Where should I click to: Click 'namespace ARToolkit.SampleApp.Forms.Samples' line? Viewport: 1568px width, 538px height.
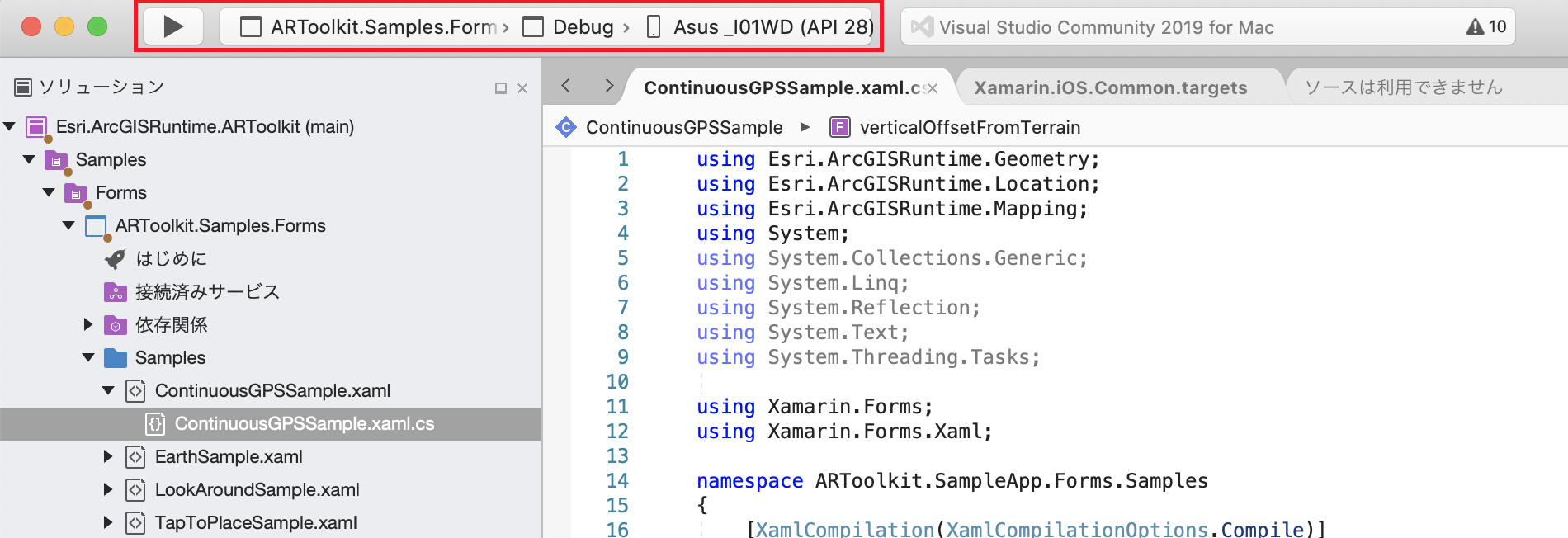(952, 481)
